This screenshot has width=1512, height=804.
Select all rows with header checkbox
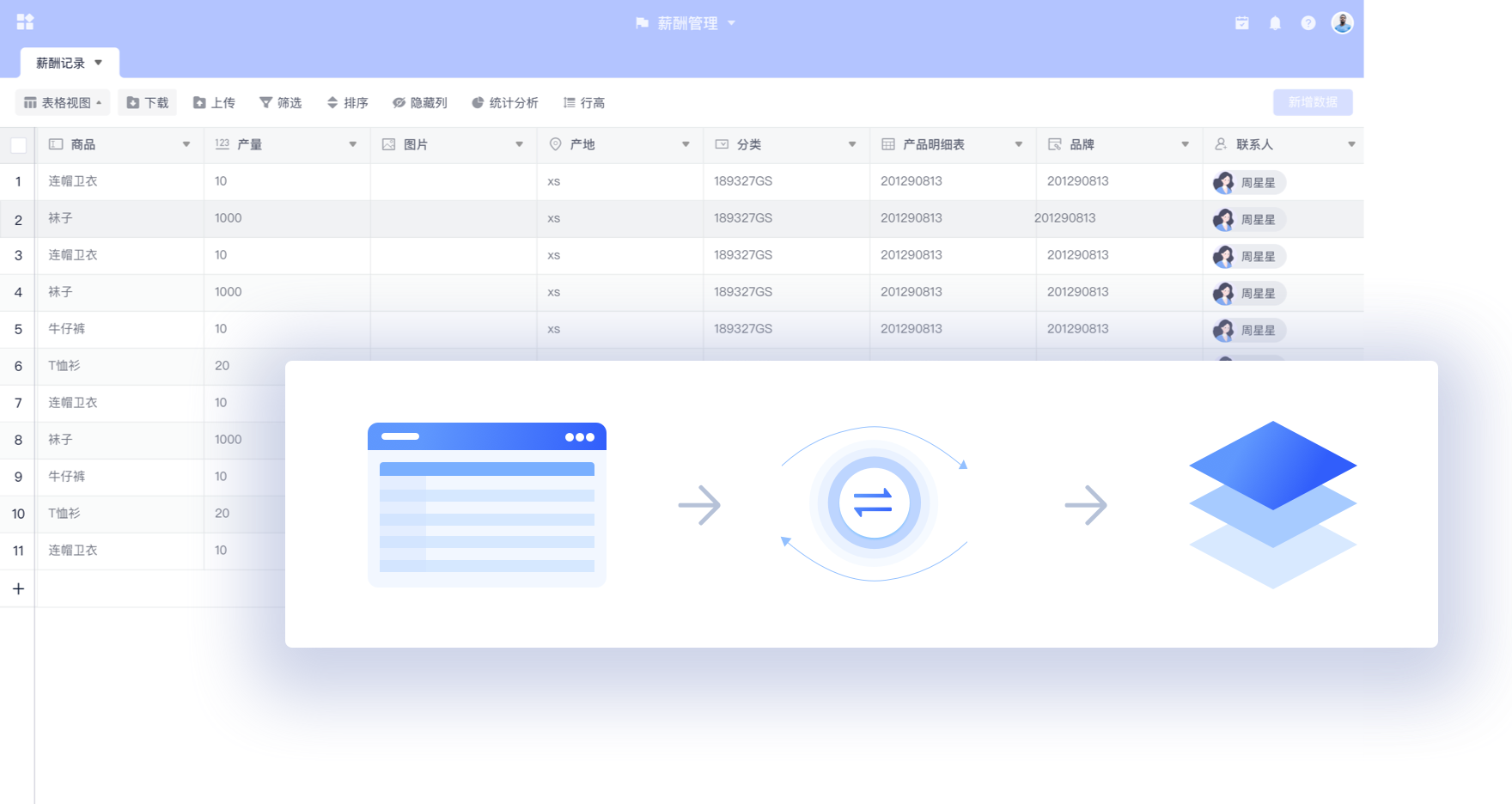pos(18,145)
